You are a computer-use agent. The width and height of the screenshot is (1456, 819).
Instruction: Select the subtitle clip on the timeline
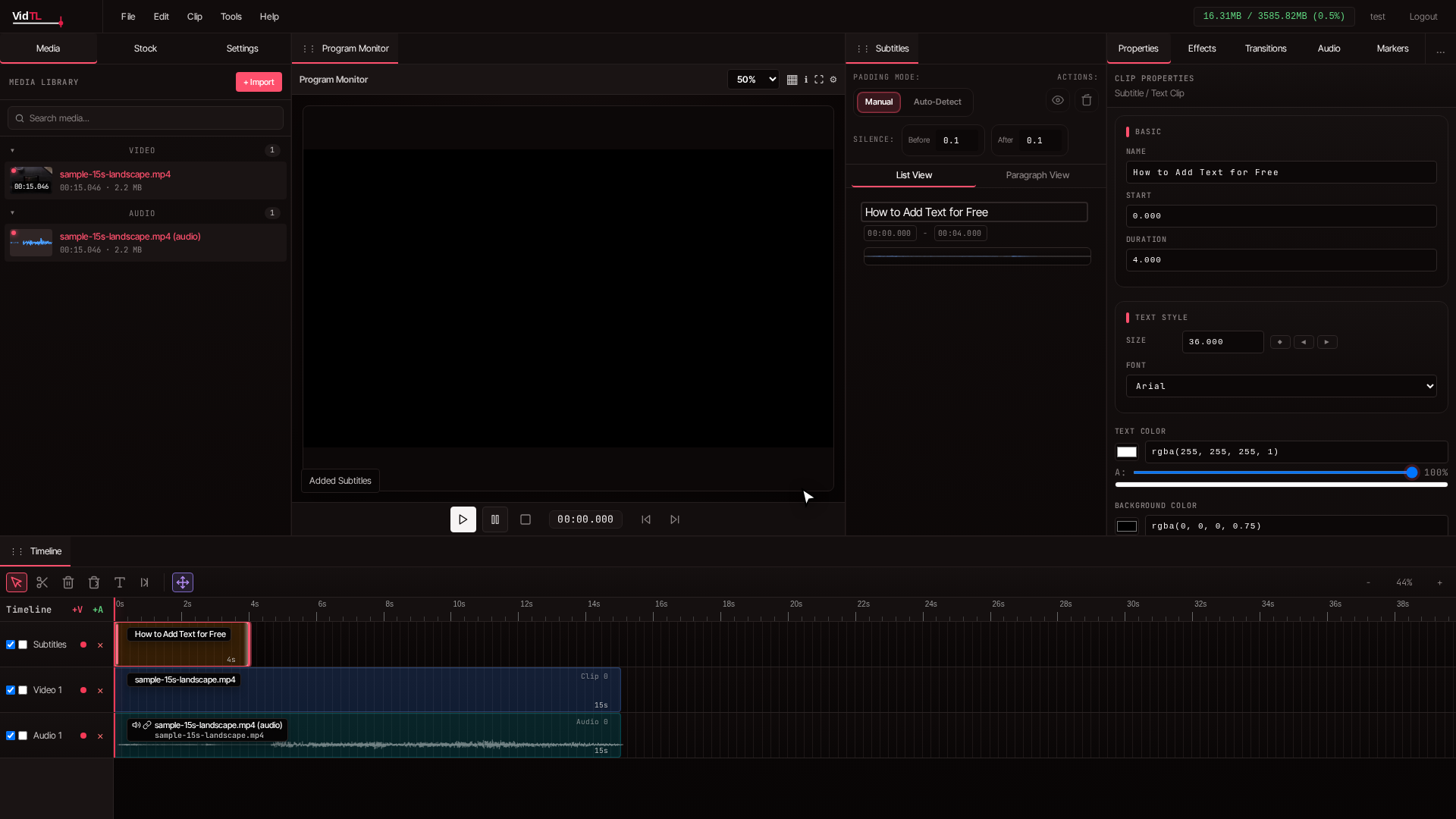coord(183,644)
